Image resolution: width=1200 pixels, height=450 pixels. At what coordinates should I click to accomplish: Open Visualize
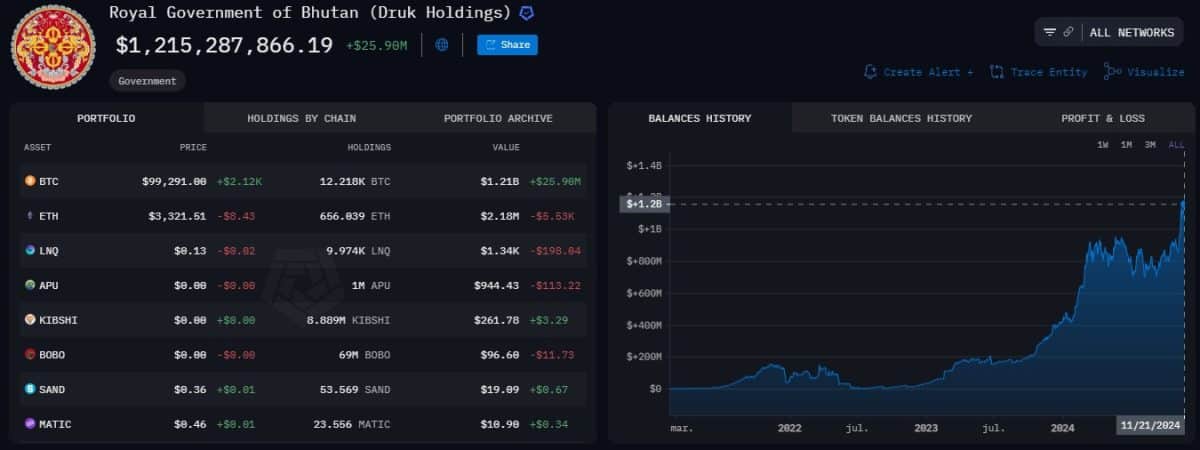1156,72
